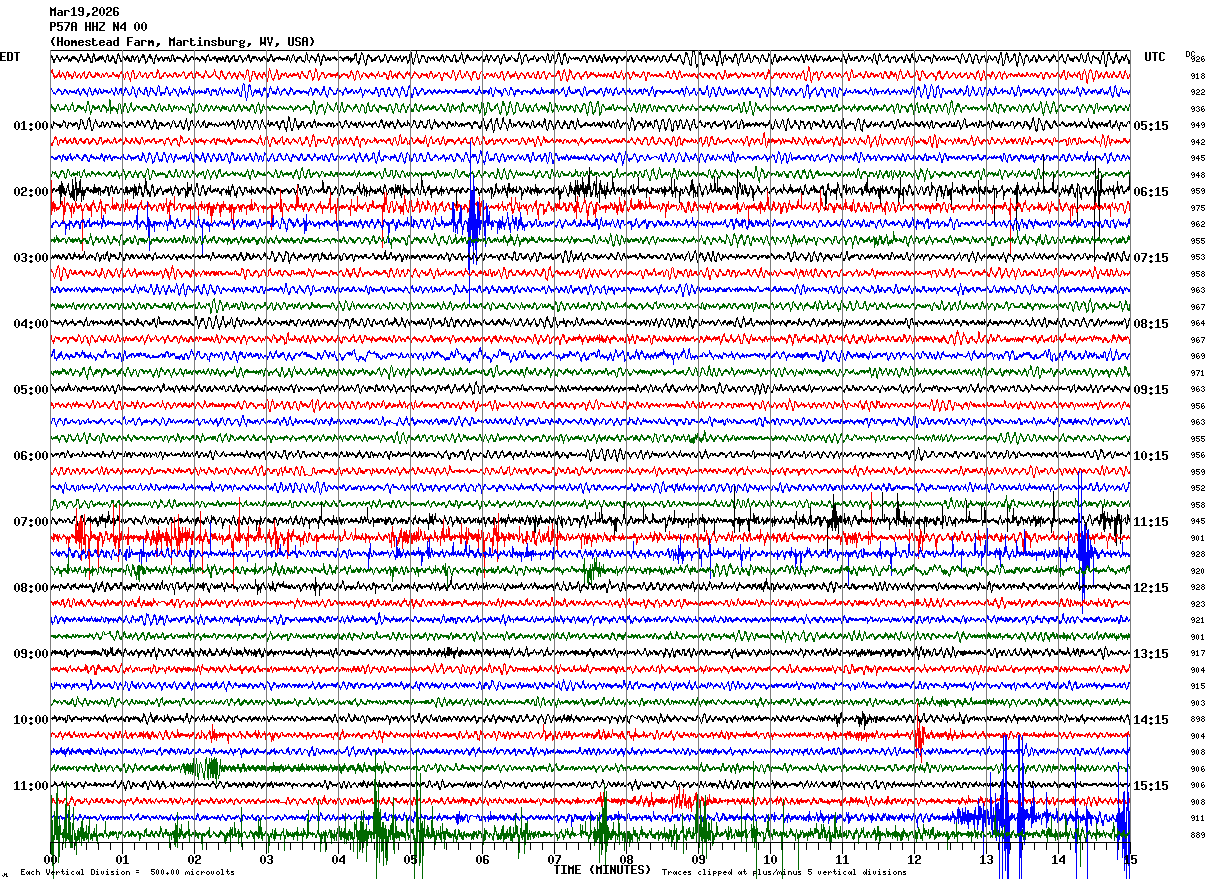Select the 03:00 EDT time label
The width and height of the screenshot is (1210, 886).
click(x=31, y=258)
